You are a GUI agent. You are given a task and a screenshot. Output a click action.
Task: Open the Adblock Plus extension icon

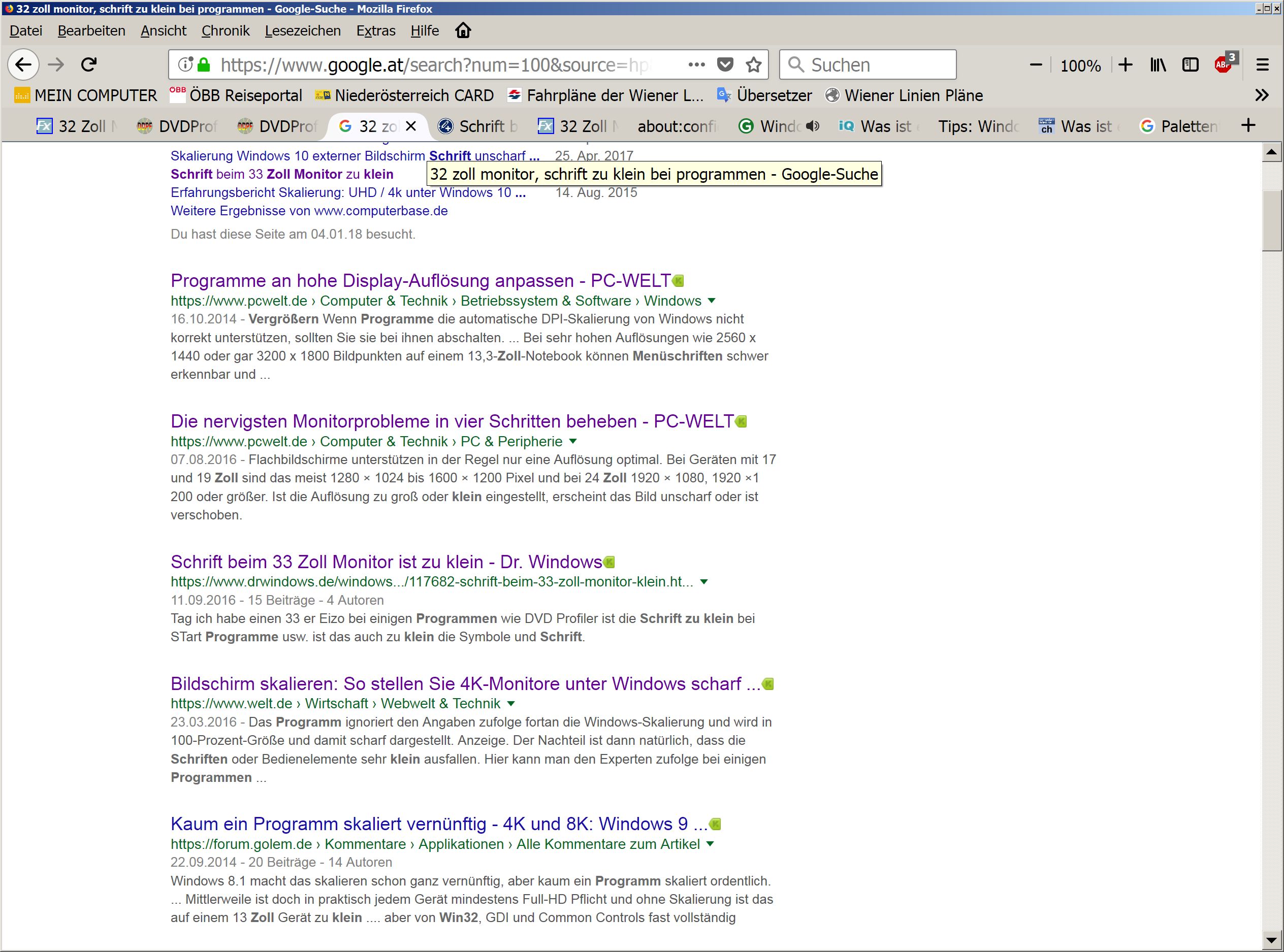pos(1223,64)
